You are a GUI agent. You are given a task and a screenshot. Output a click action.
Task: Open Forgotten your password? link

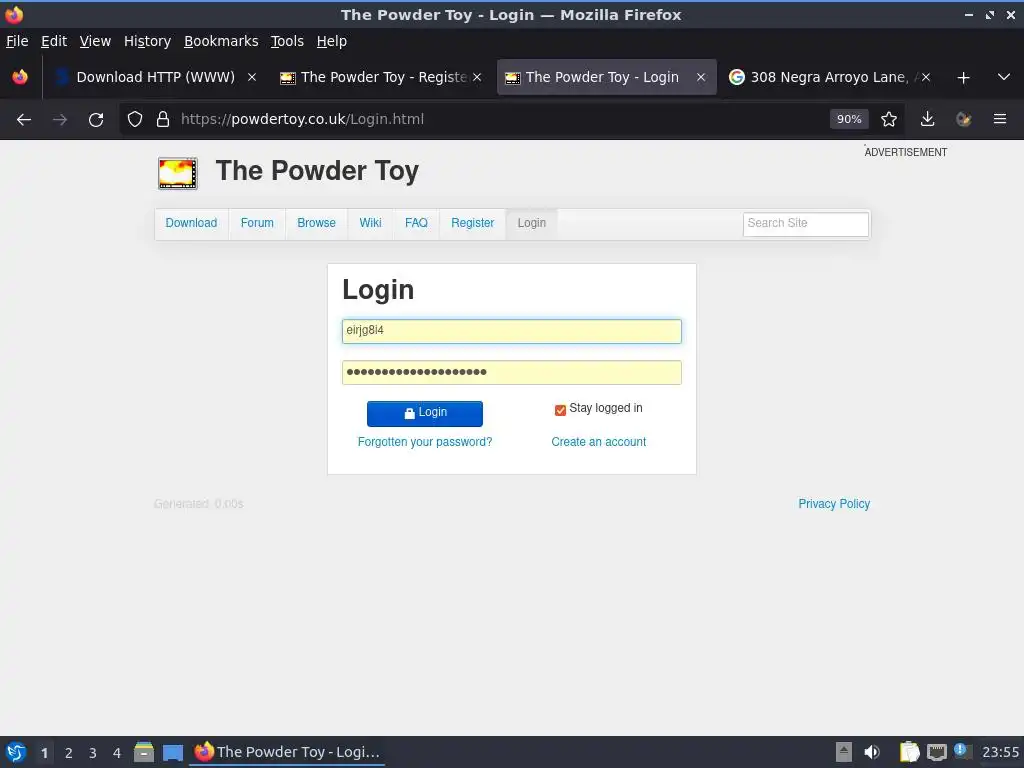tap(425, 442)
